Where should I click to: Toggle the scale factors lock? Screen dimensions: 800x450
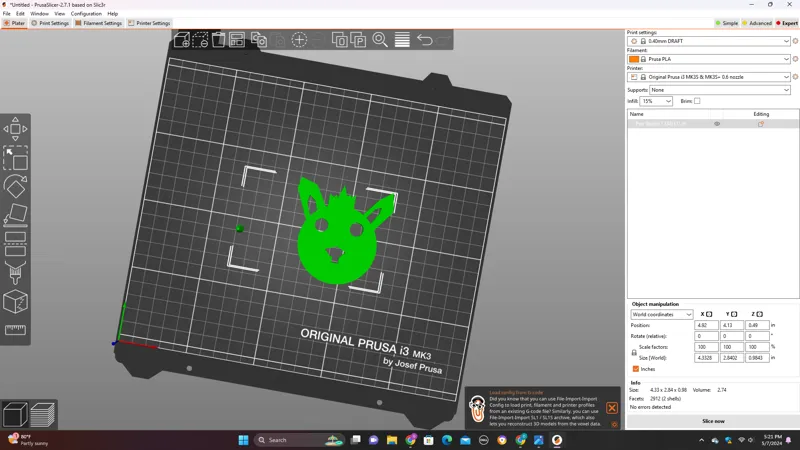tap(634, 353)
